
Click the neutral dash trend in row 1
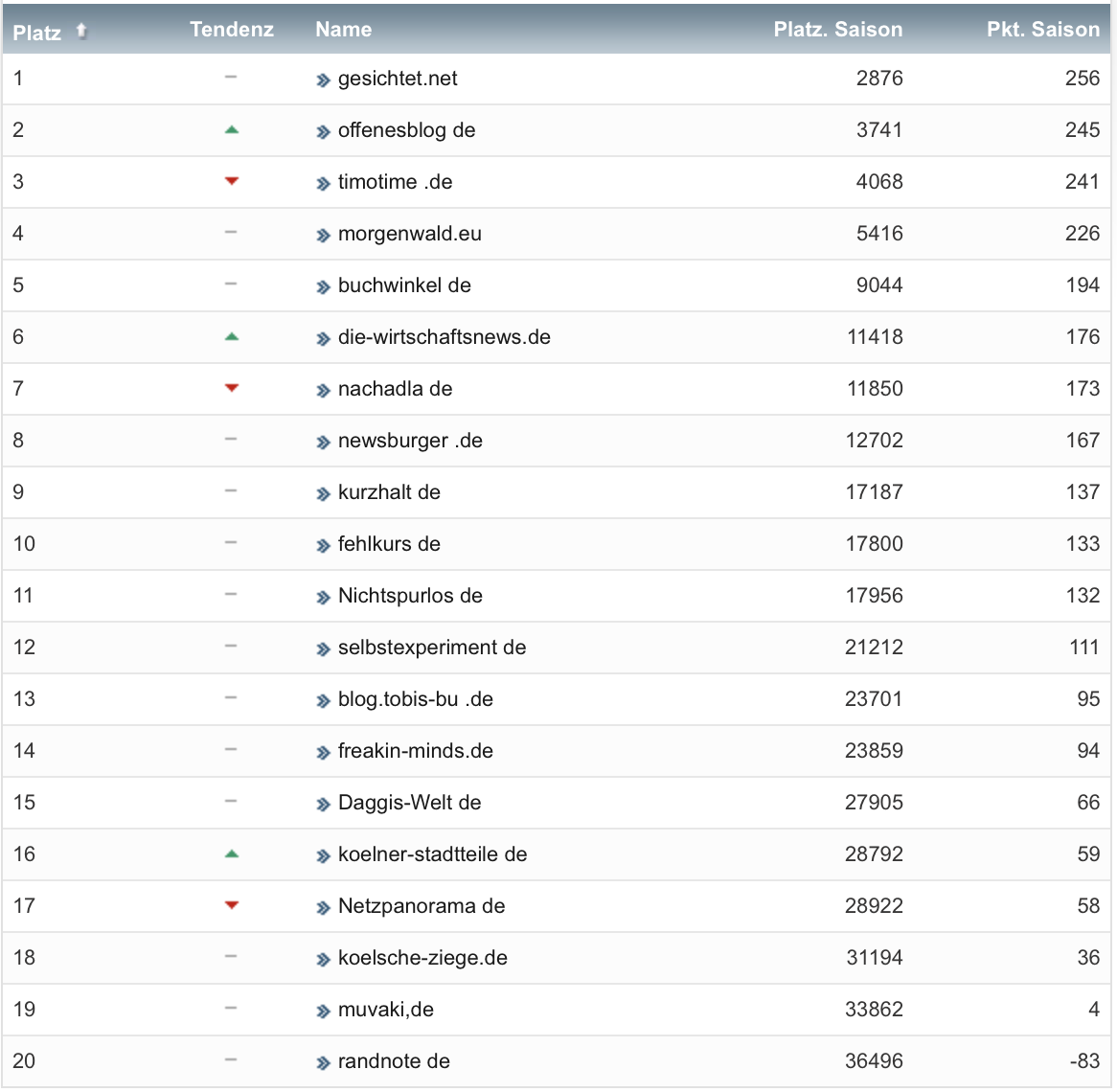click(x=231, y=78)
